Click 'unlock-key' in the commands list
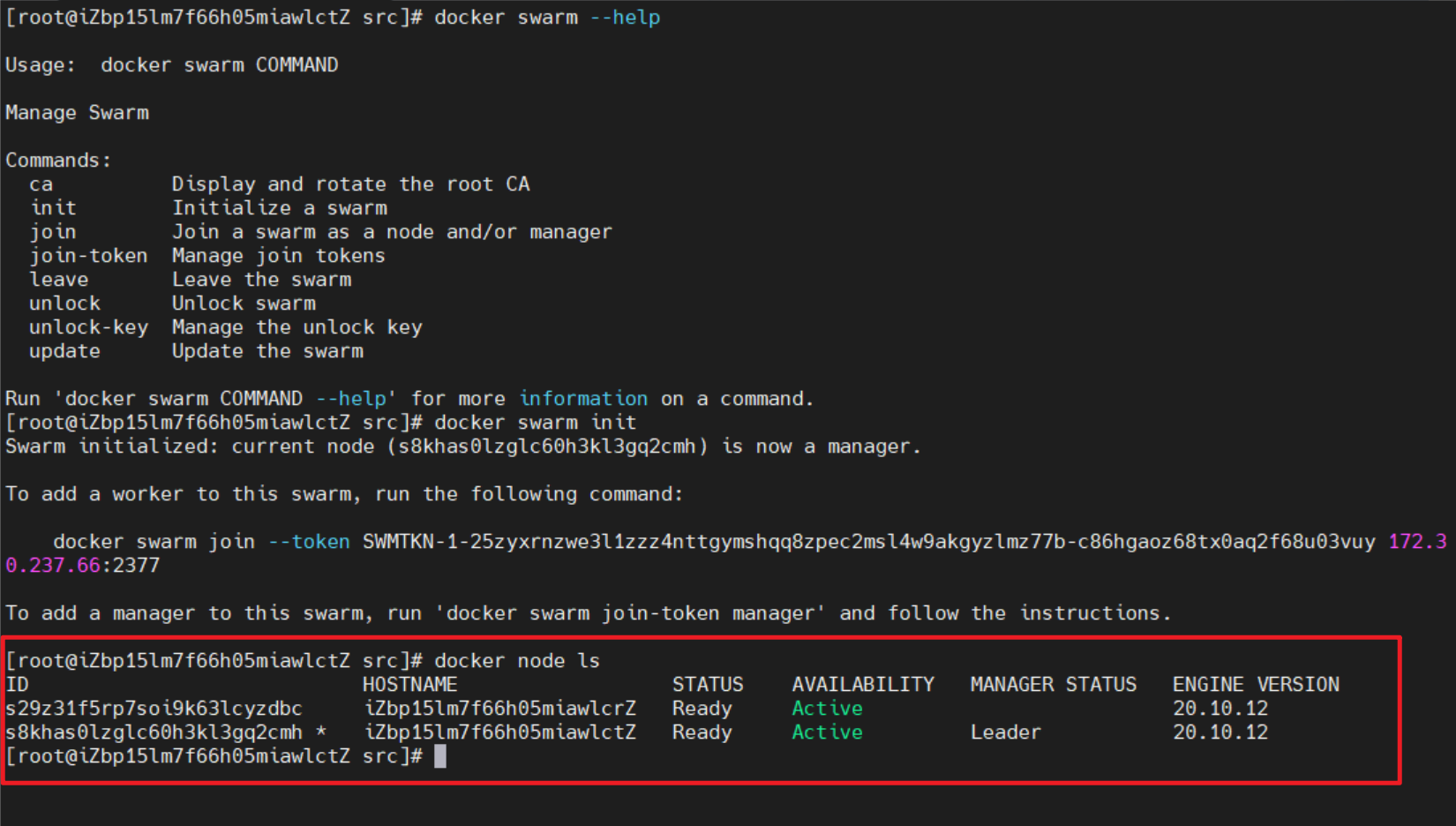The image size is (1456, 826). (x=88, y=327)
